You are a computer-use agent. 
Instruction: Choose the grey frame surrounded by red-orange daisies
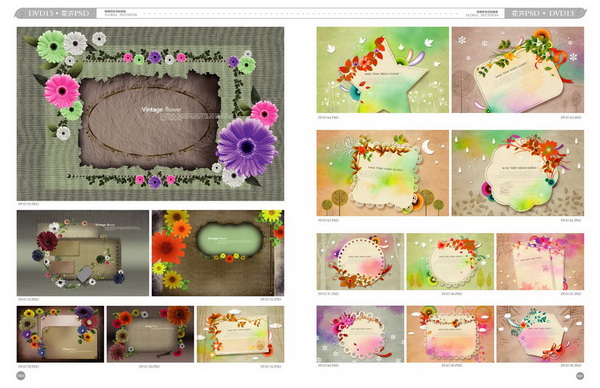150,334
